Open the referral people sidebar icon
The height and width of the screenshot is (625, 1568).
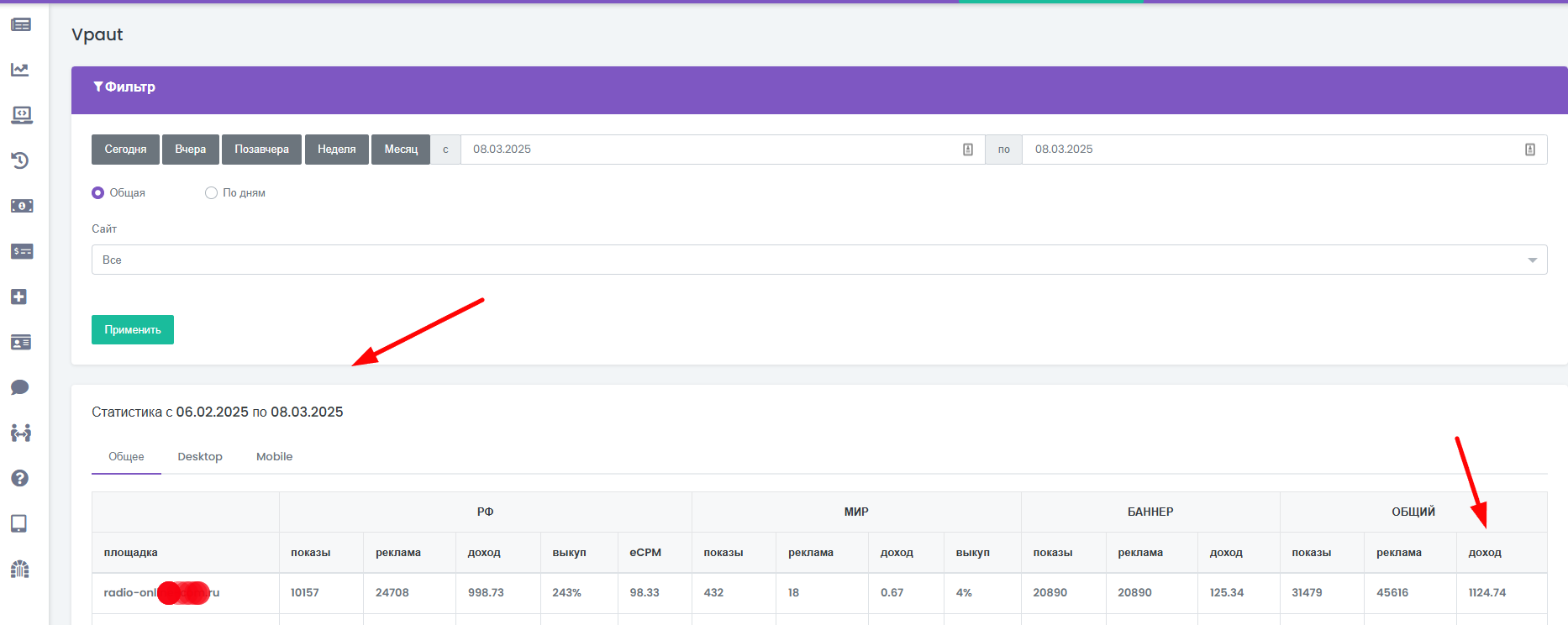(21, 433)
